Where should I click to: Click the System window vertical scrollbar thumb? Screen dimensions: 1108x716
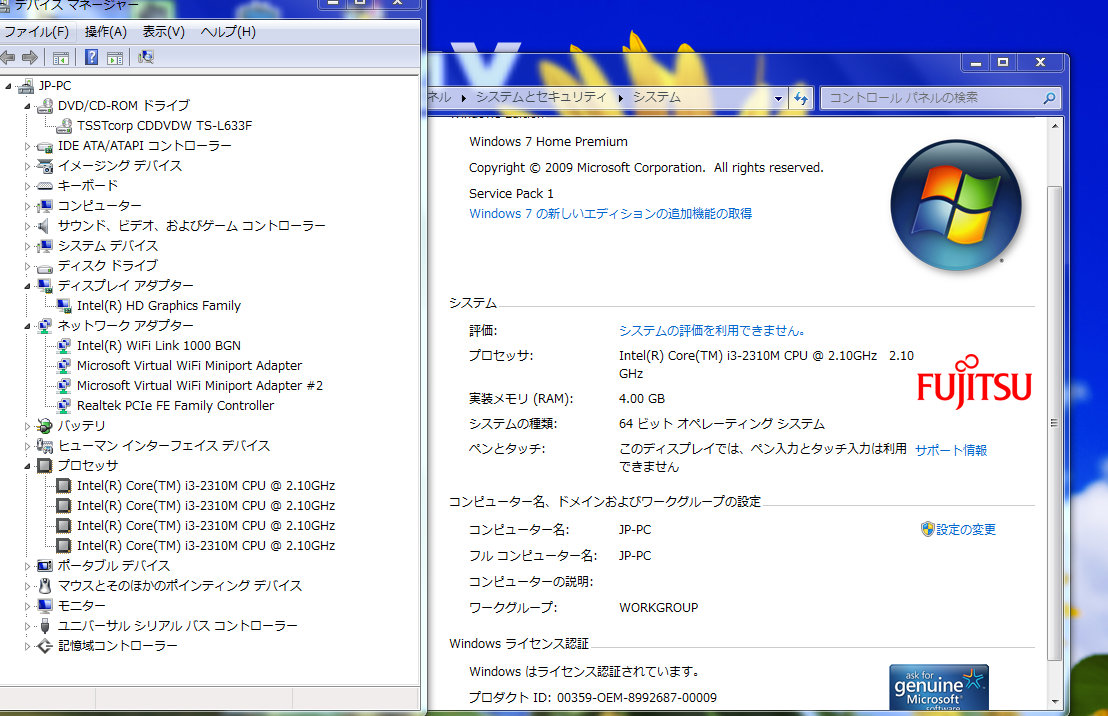click(1054, 423)
